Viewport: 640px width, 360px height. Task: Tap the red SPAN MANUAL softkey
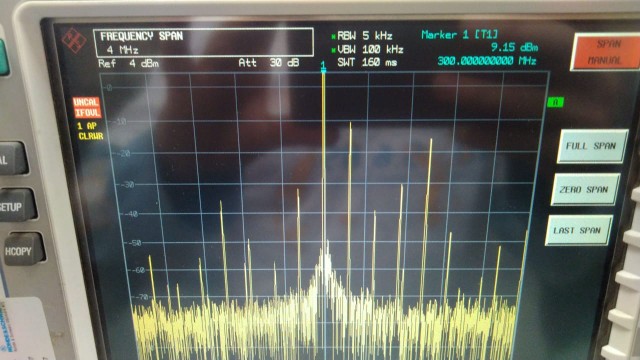(x=606, y=52)
